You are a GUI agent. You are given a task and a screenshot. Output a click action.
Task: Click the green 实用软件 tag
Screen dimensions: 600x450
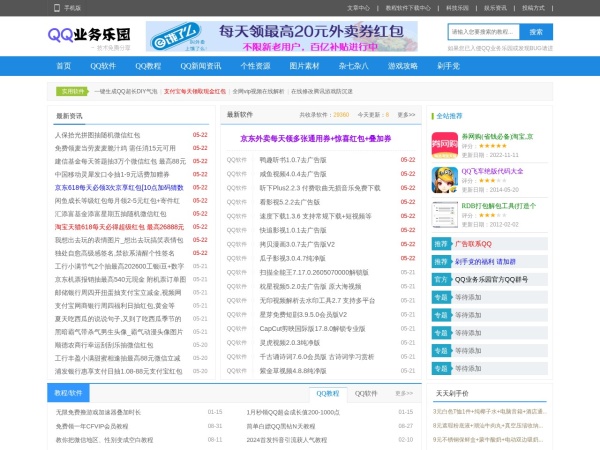pos(72,91)
